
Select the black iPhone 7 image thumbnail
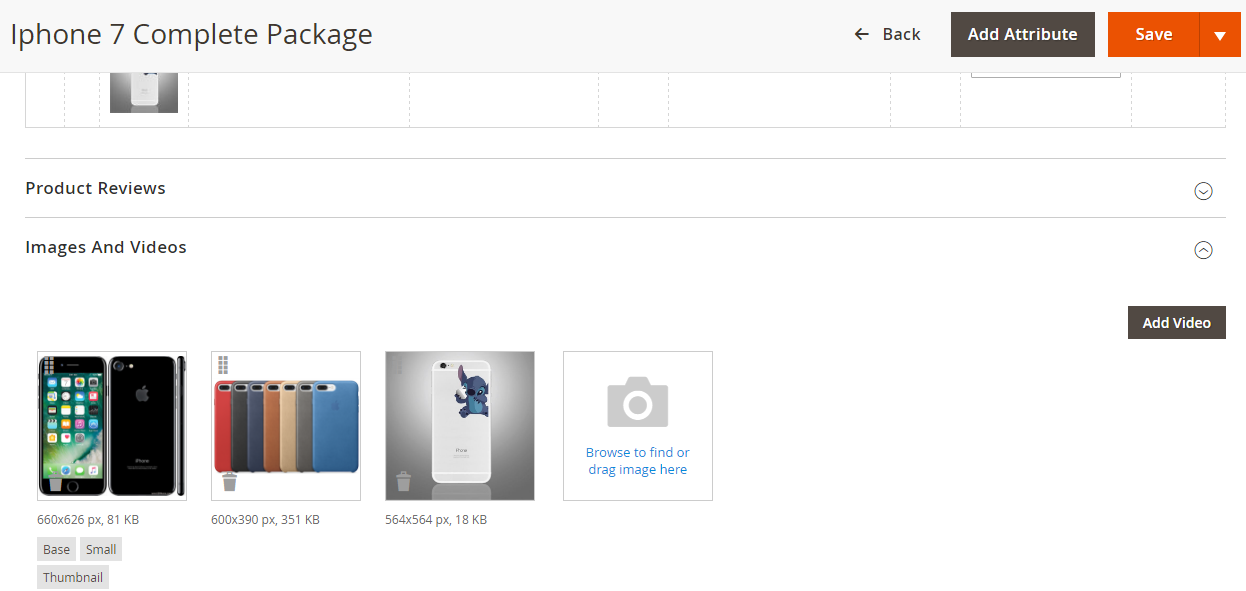pyautogui.click(x=112, y=426)
